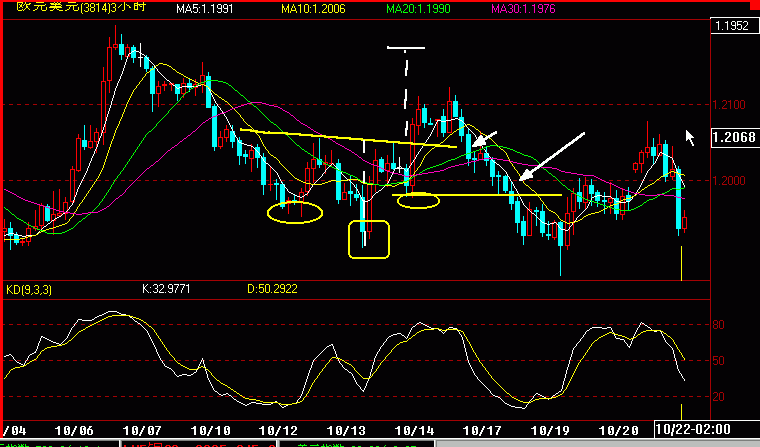Select the MA5:1.1991 indicator label
Viewport: 760px width, 447px height.
pyautogui.click(x=205, y=9)
